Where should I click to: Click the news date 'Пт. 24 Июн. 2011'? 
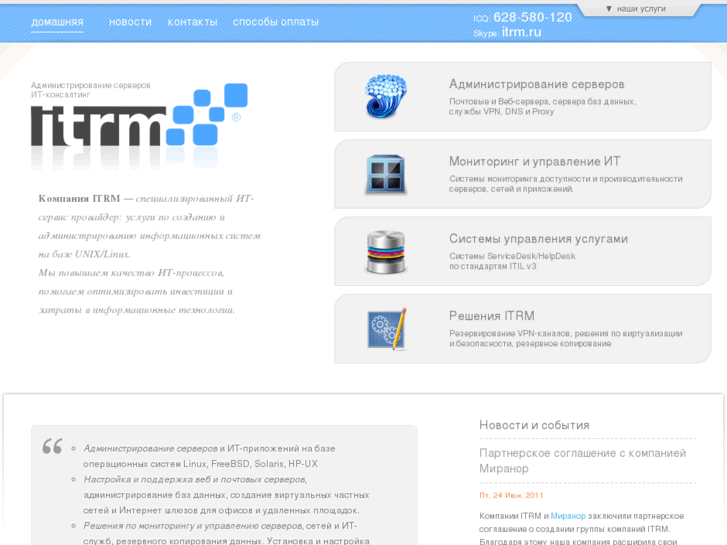[511, 495]
